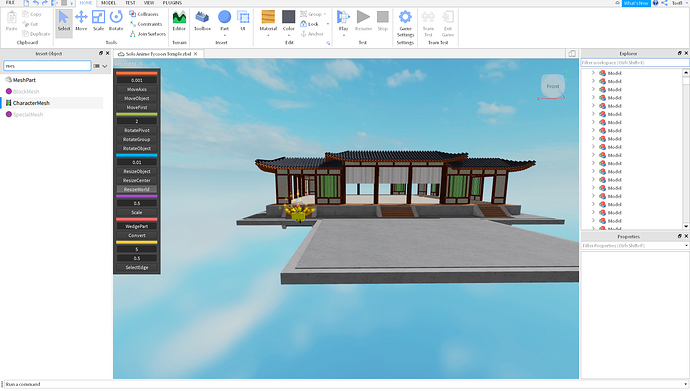The image size is (690, 391).
Task: Click Front face of view cube
Action: pos(553,86)
